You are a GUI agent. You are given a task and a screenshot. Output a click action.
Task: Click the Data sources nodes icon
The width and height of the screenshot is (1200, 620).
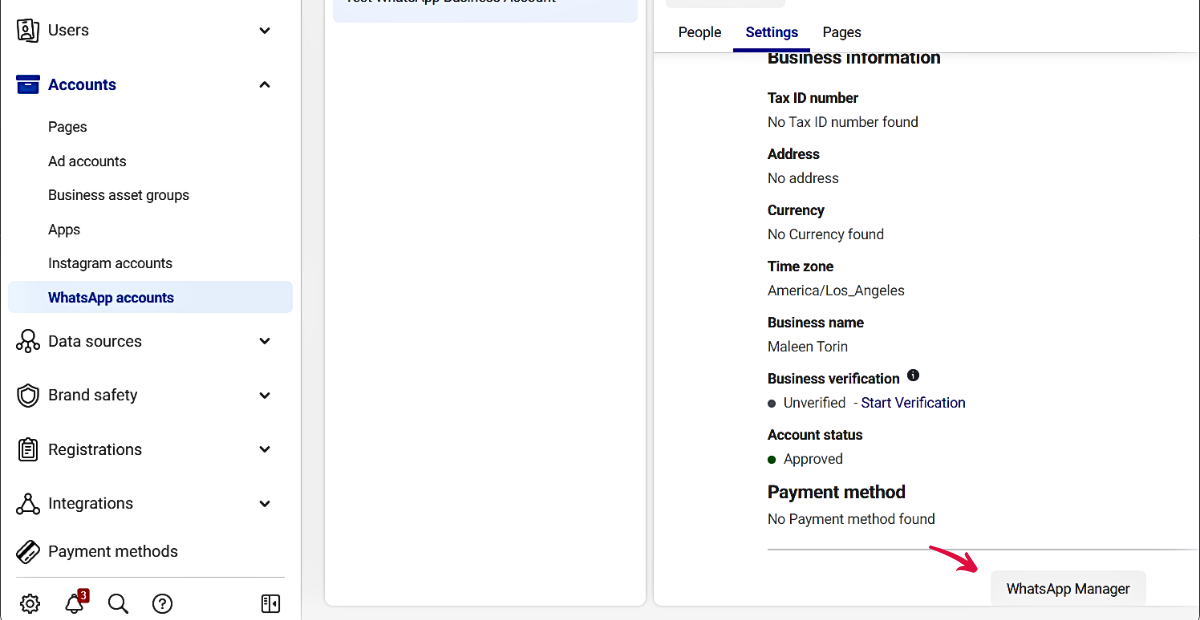[x=28, y=341]
